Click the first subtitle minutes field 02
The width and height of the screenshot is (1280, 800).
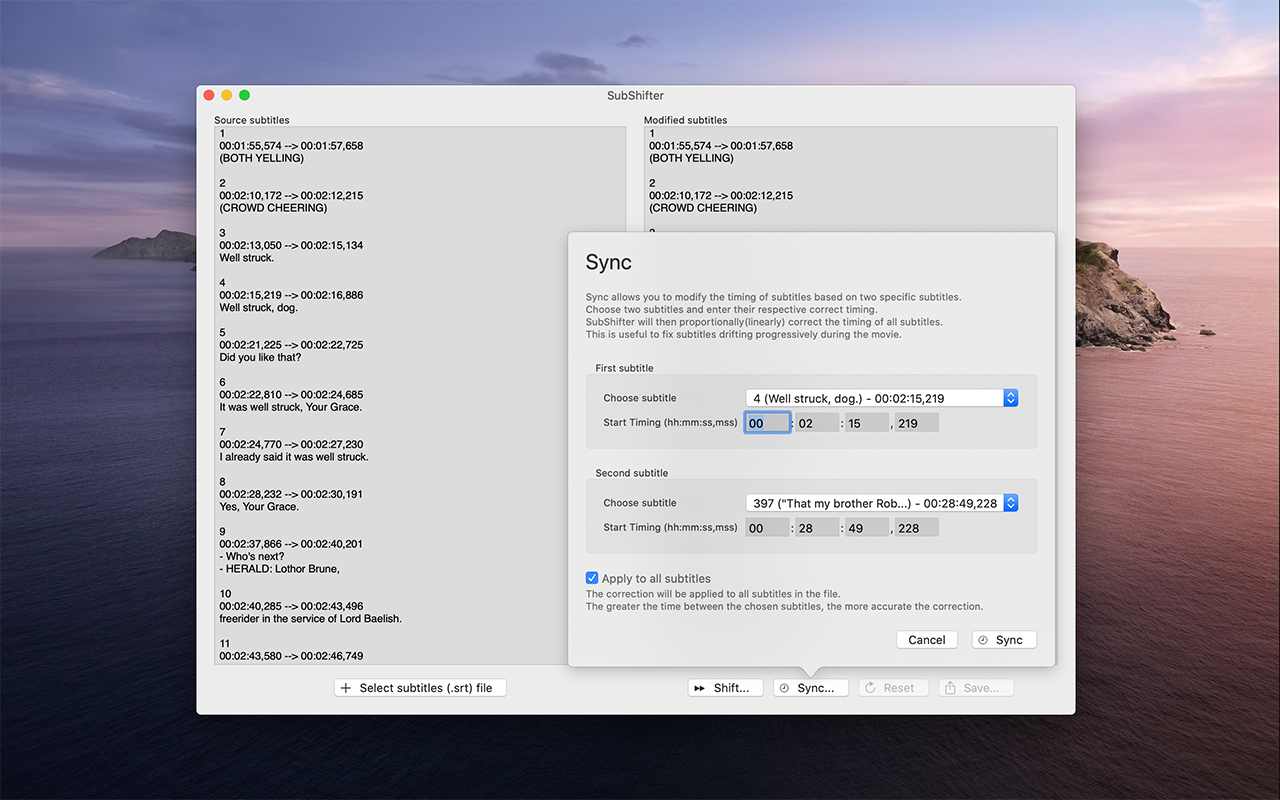point(817,423)
